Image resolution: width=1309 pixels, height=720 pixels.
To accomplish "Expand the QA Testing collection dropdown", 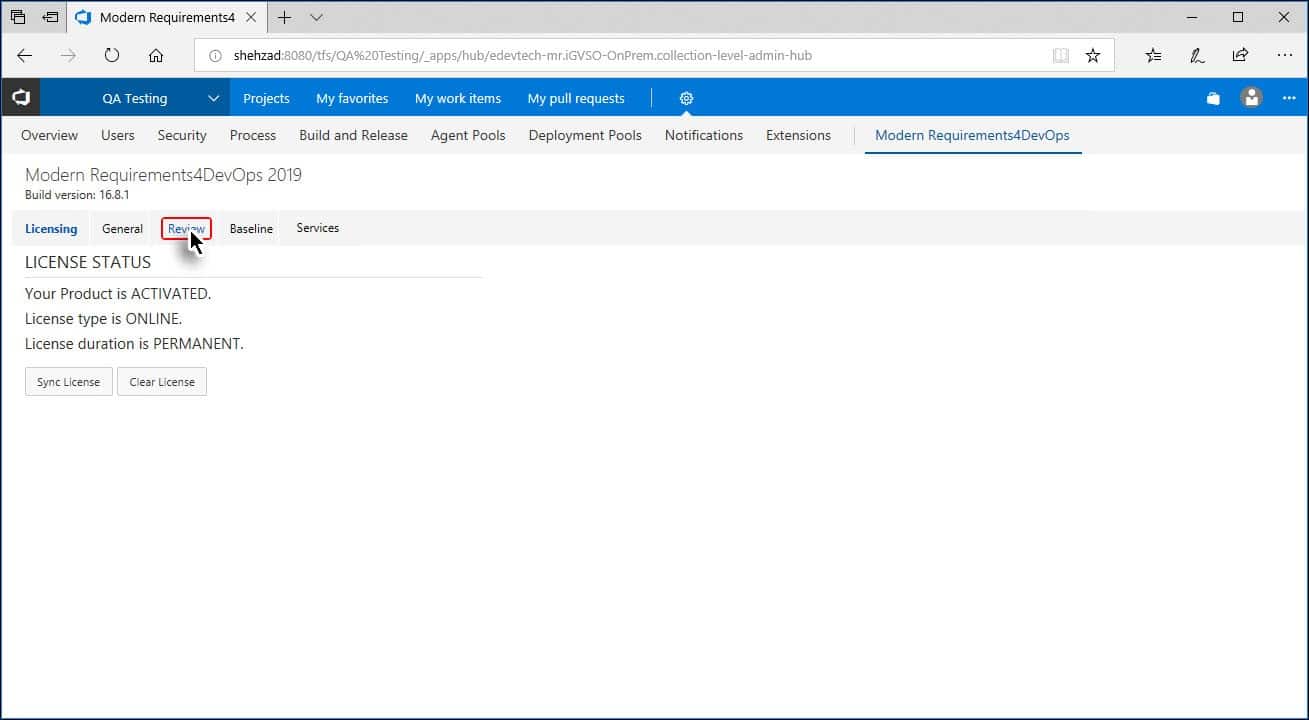I will 213,98.
